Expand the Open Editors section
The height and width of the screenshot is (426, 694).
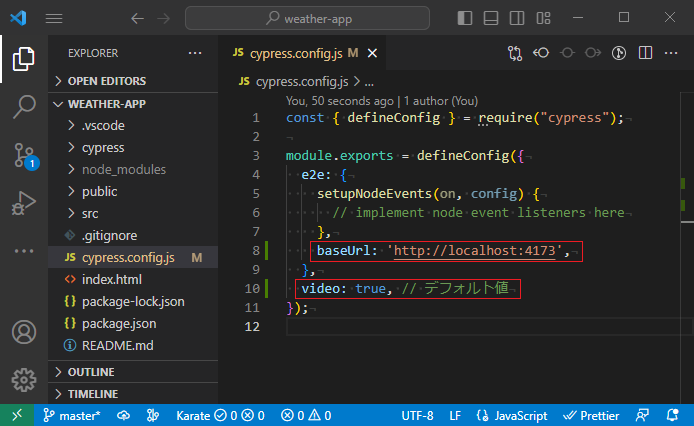click(x=133, y=81)
